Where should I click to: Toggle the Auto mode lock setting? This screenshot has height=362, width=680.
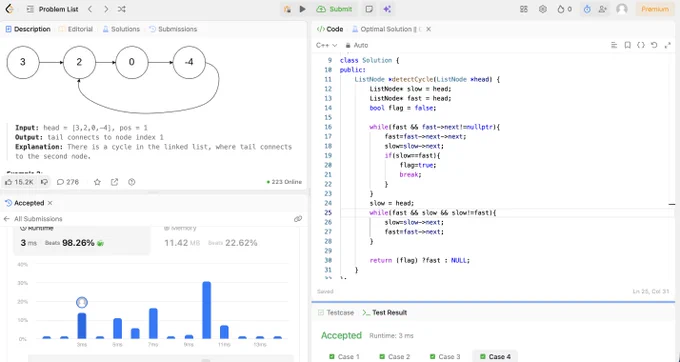click(356, 45)
